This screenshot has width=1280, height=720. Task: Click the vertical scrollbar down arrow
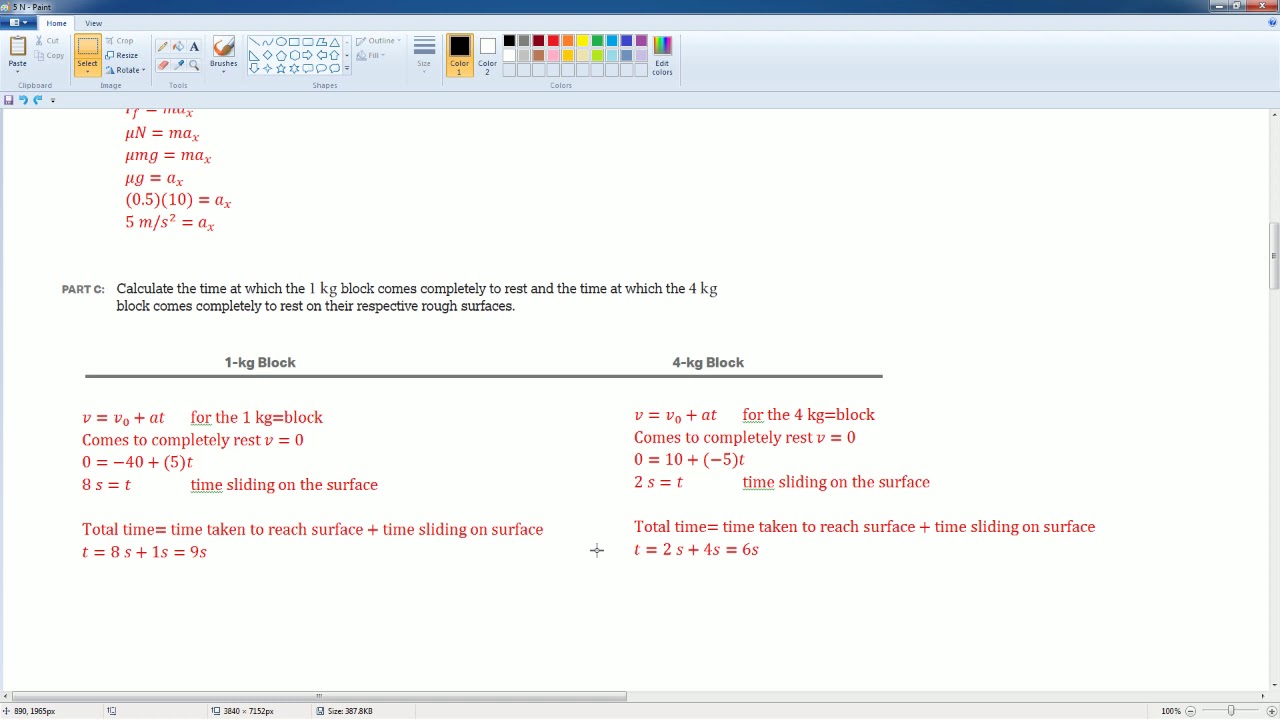pyautogui.click(x=1274, y=687)
